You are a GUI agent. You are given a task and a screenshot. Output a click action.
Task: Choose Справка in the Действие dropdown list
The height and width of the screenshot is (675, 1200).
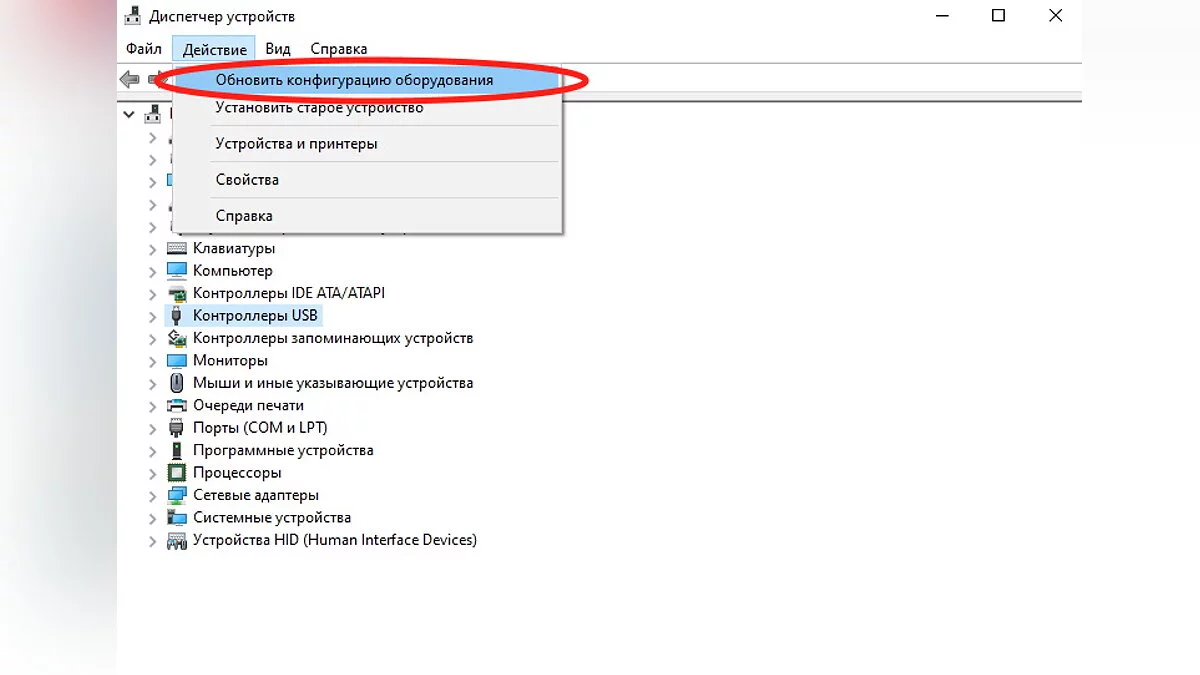368,215
